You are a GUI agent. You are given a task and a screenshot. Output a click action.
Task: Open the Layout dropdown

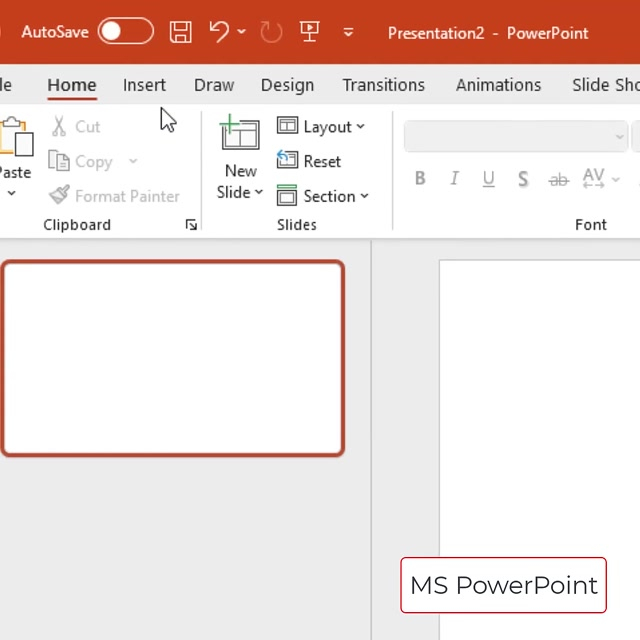click(x=321, y=127)
